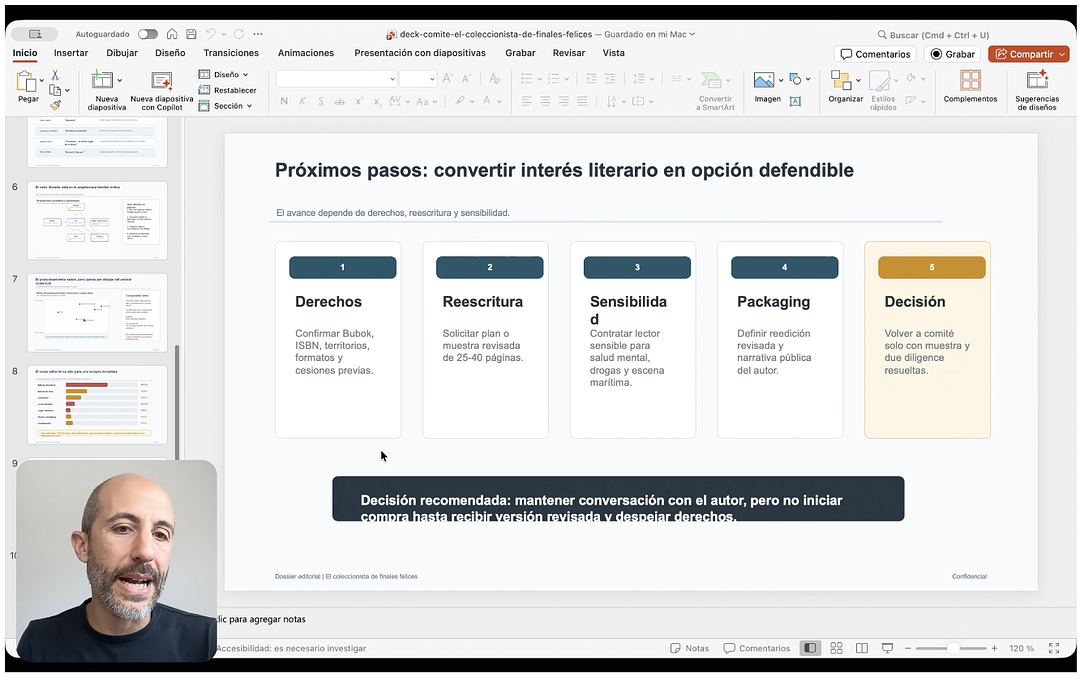Open file location chevron after Guardado en mi Mac

pos(692,34)
